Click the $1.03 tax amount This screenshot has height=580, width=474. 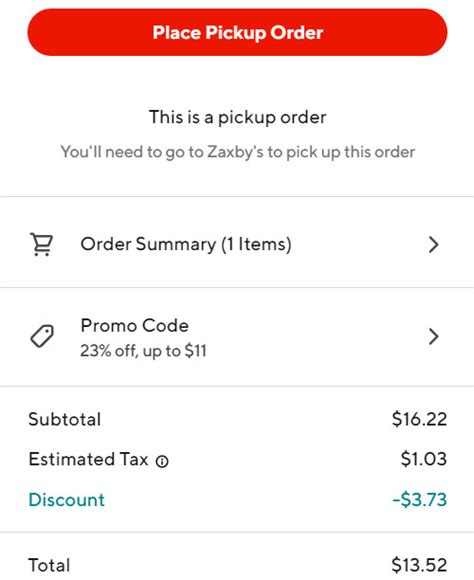(x=424, y=459)
